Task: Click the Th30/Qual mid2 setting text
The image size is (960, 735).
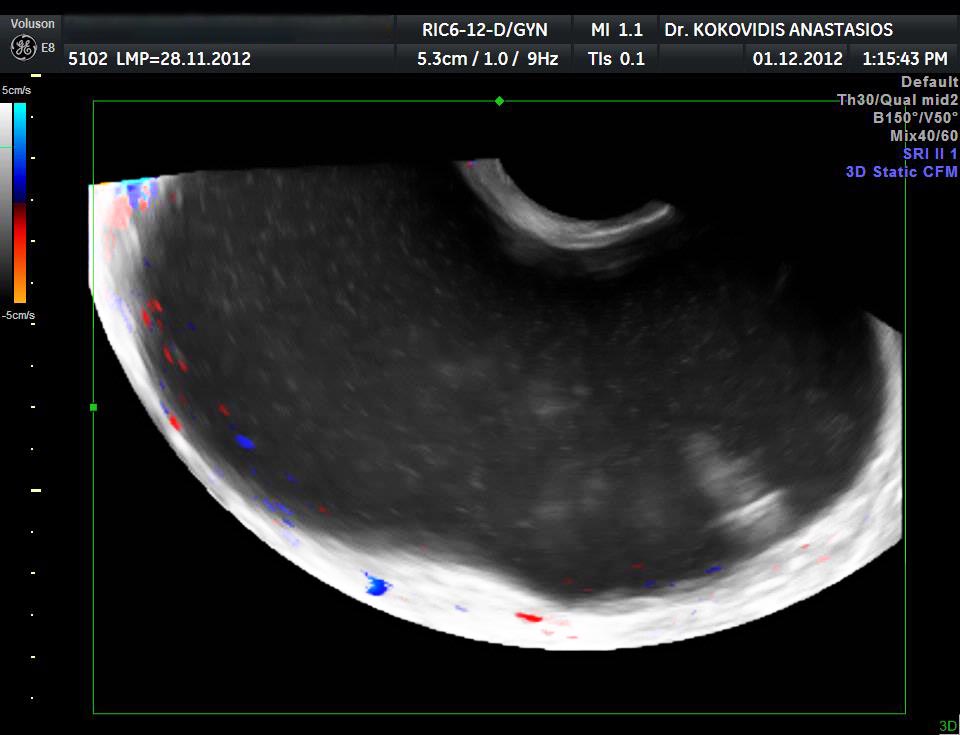Action: click(x=898, y=100)
